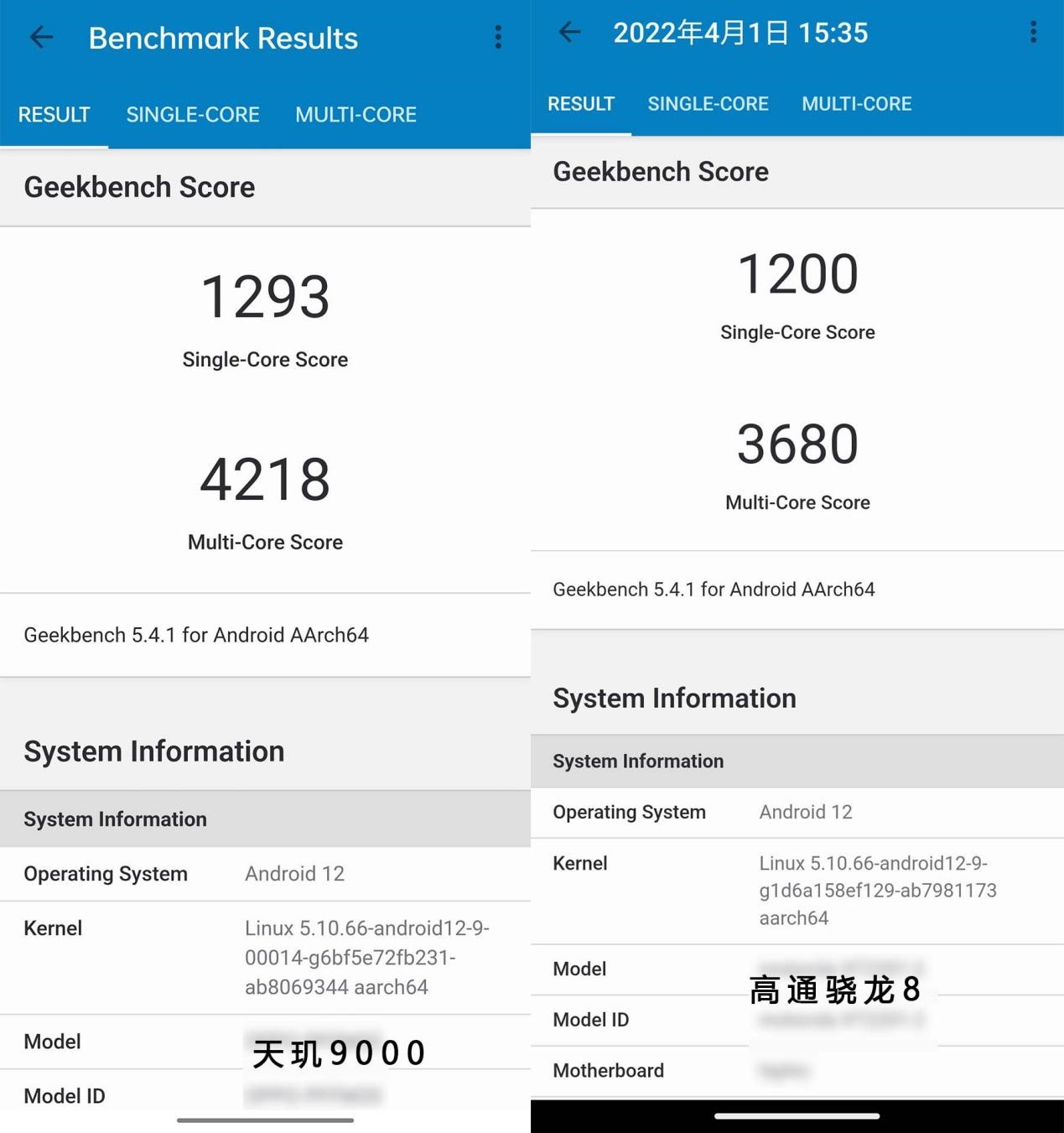Tap the 4218 multi-core score
1064x1133 pixels.
[x=265, y=480]
